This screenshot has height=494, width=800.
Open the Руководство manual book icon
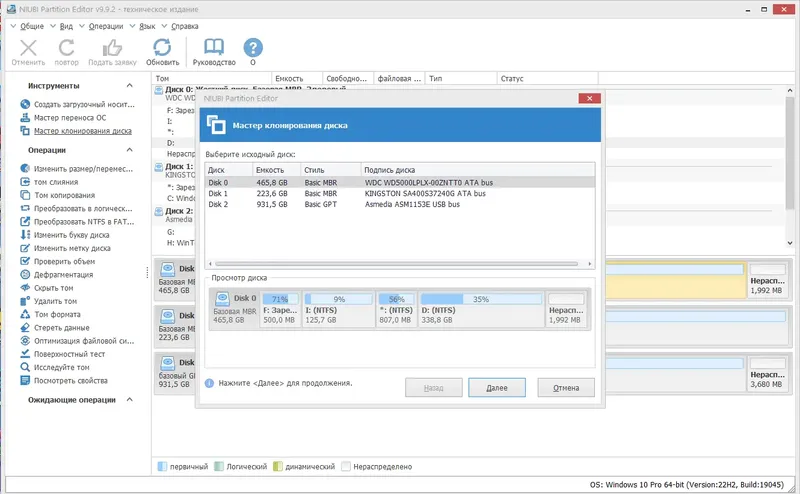point(214,47)
